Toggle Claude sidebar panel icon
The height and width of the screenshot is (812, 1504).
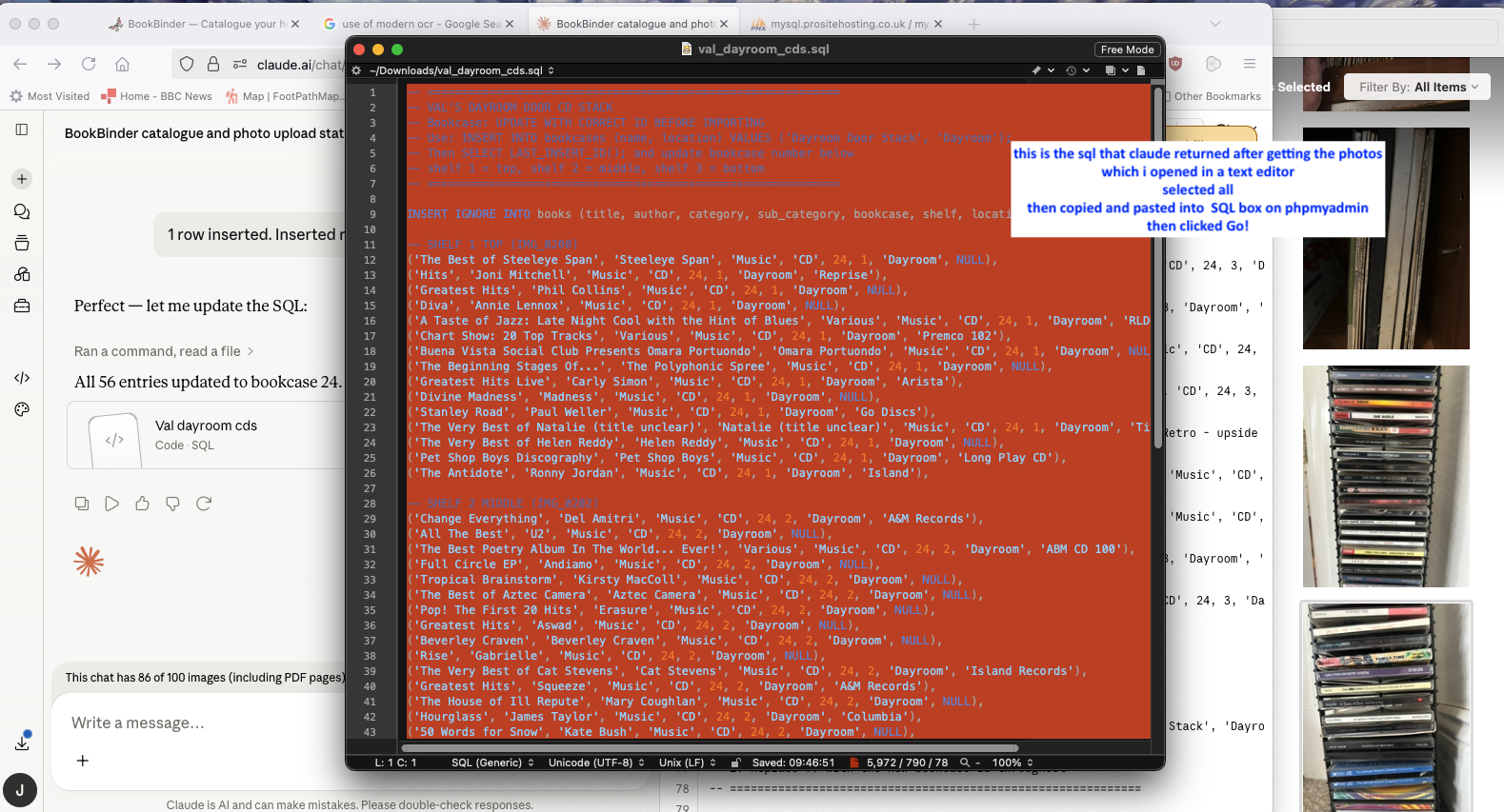tap(22, 129)
